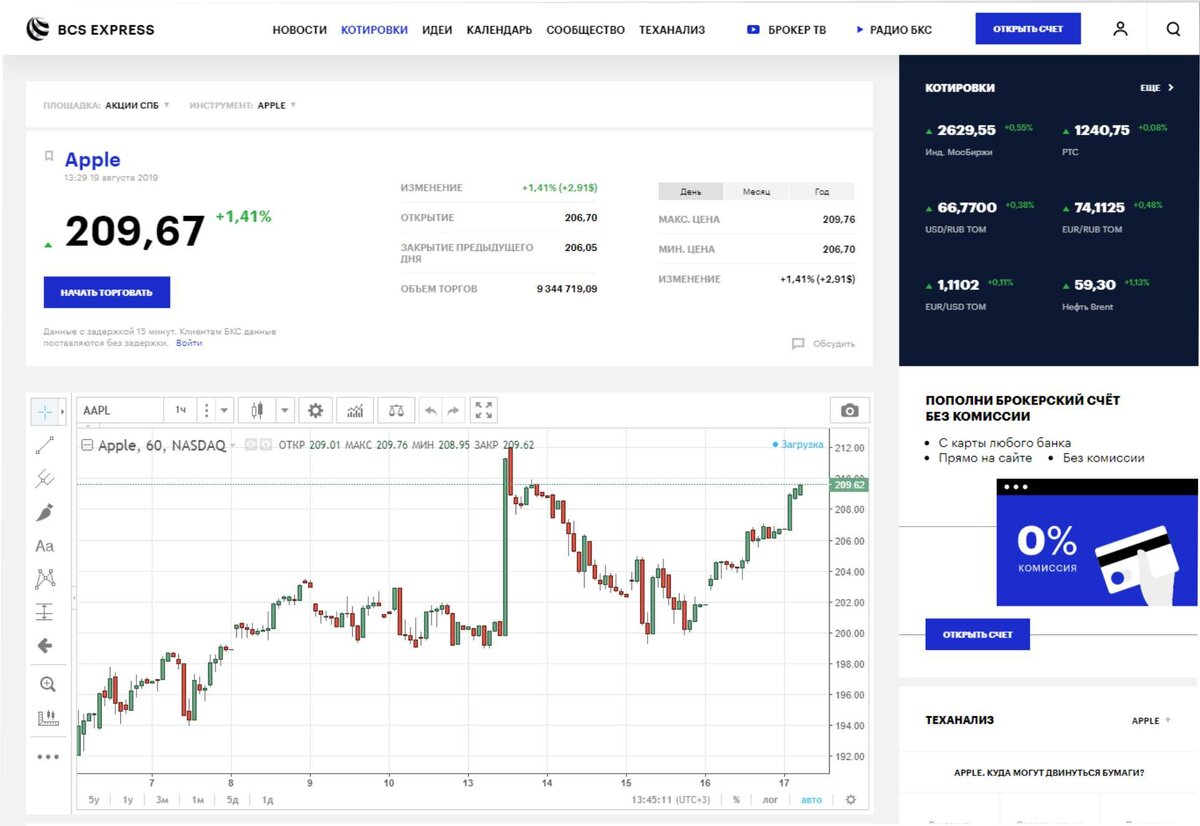Open the site search magnifier
The height and width of the screenshot is (826, 1200).
pos(1173,29)
